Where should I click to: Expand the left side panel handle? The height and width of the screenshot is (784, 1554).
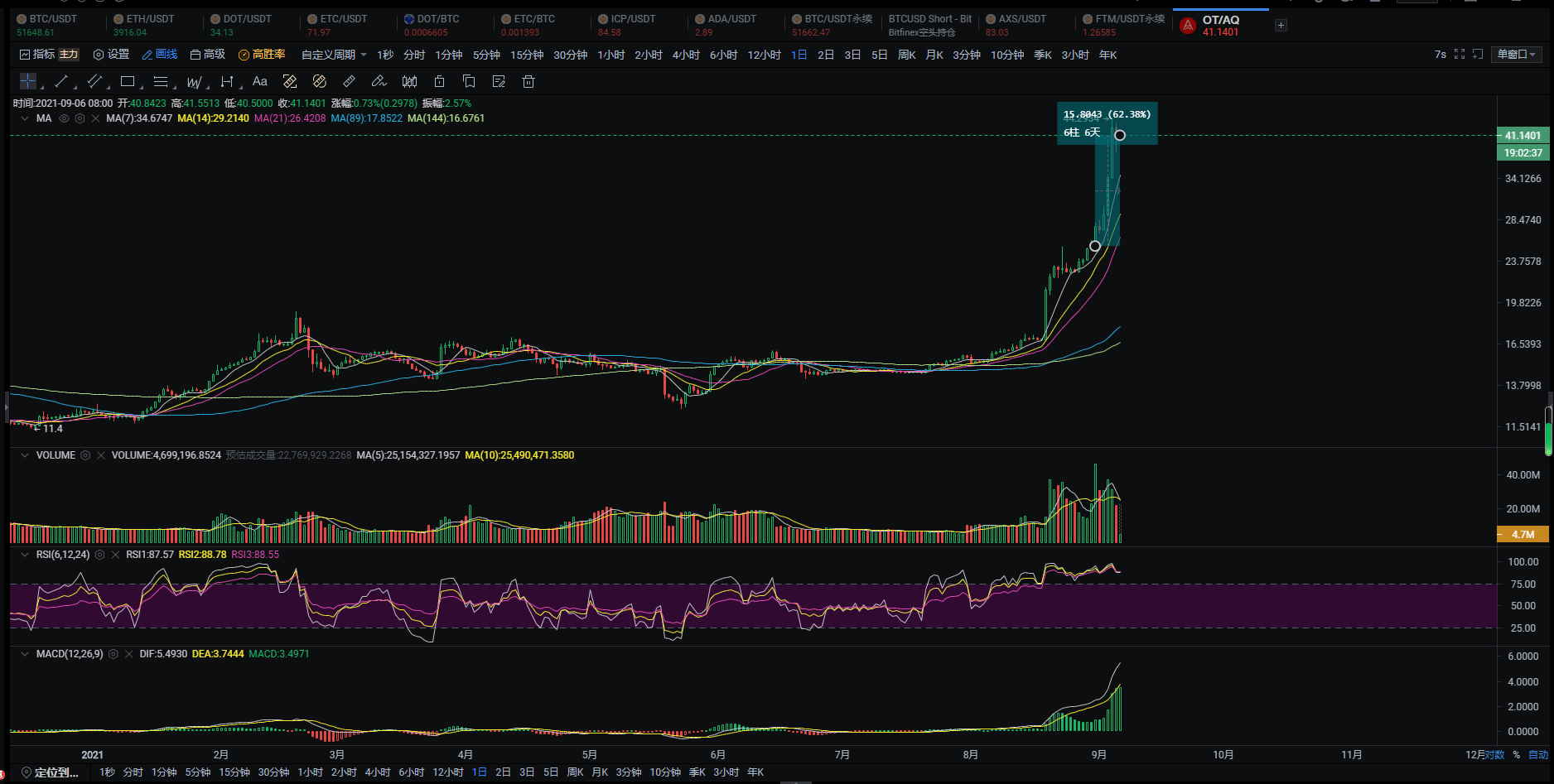click(7, 407)
